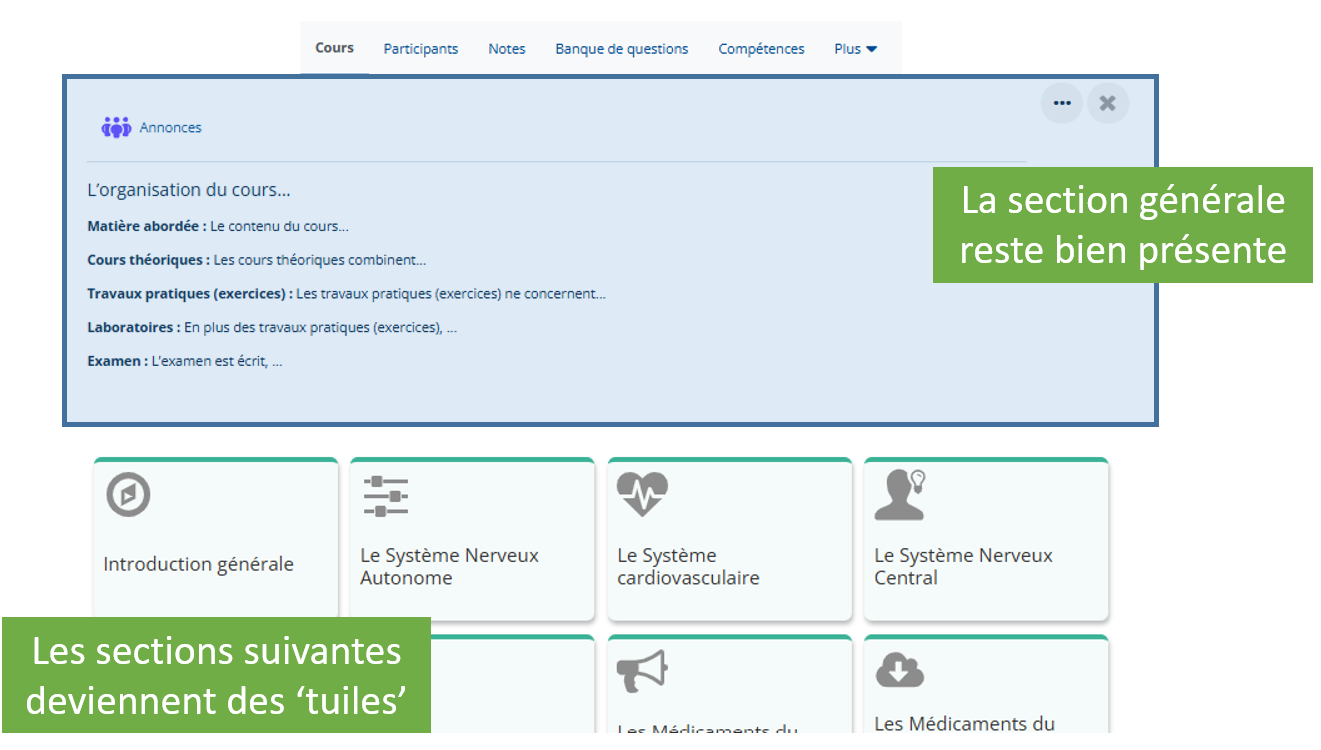
Task: Expand the Plus dropdown menu
Action: point(855,48)
